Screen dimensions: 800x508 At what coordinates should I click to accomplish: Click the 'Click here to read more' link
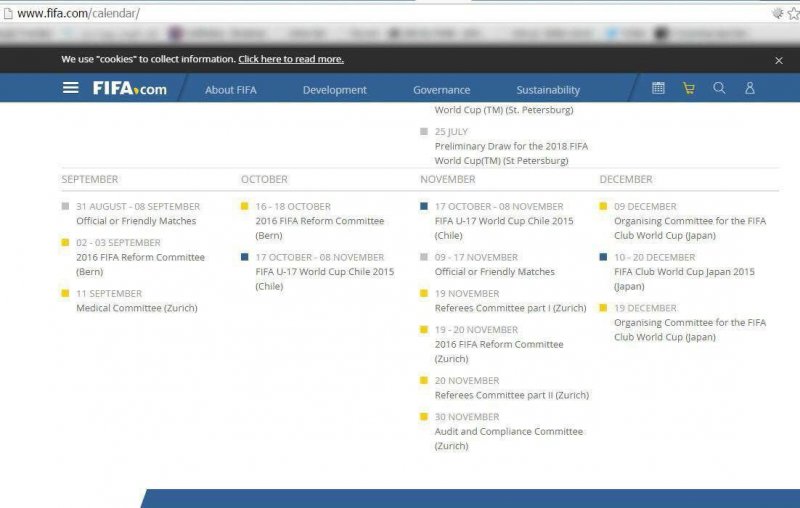pyautogui.click(x=290, y=59)
